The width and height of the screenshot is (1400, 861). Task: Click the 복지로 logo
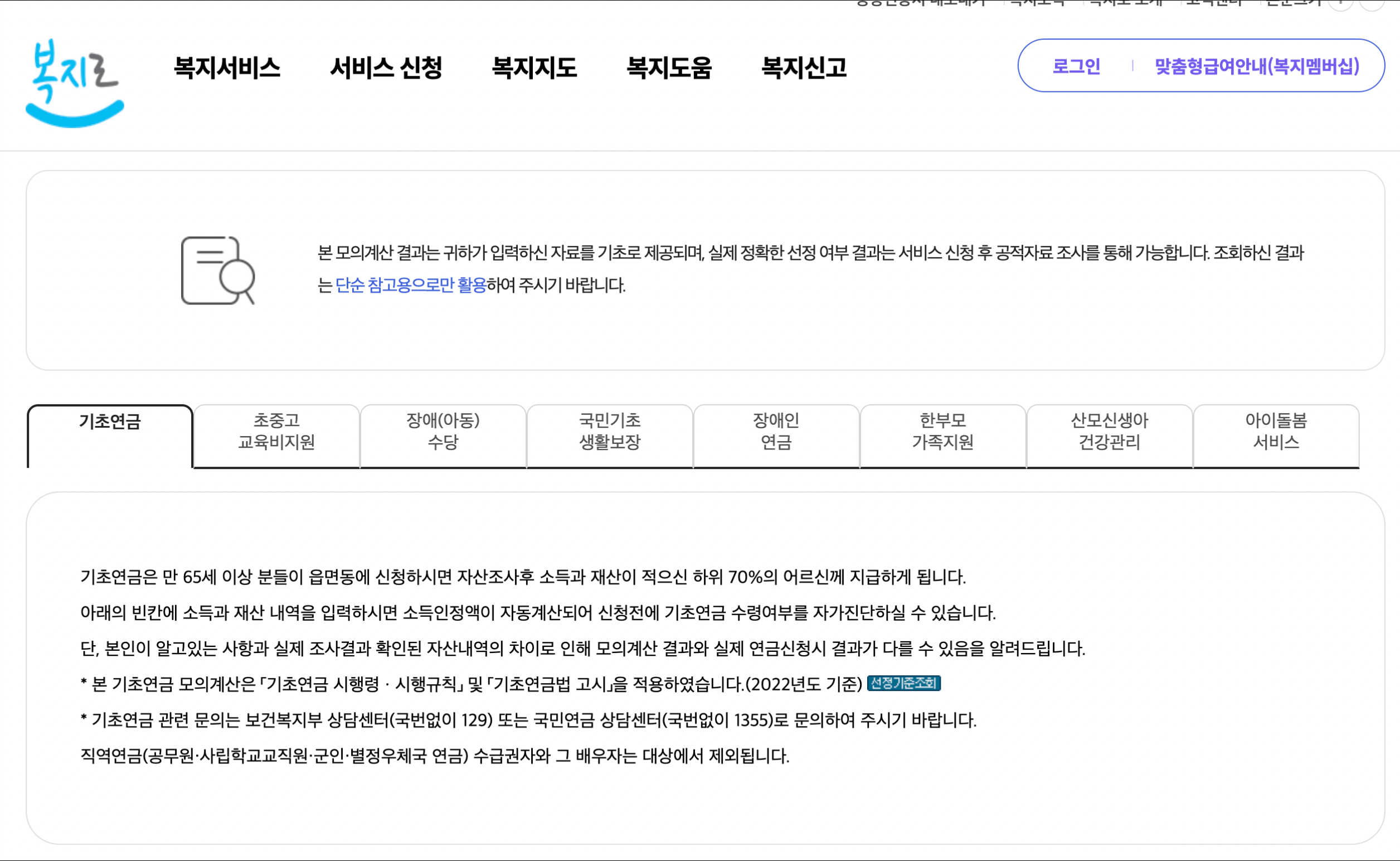75,83
